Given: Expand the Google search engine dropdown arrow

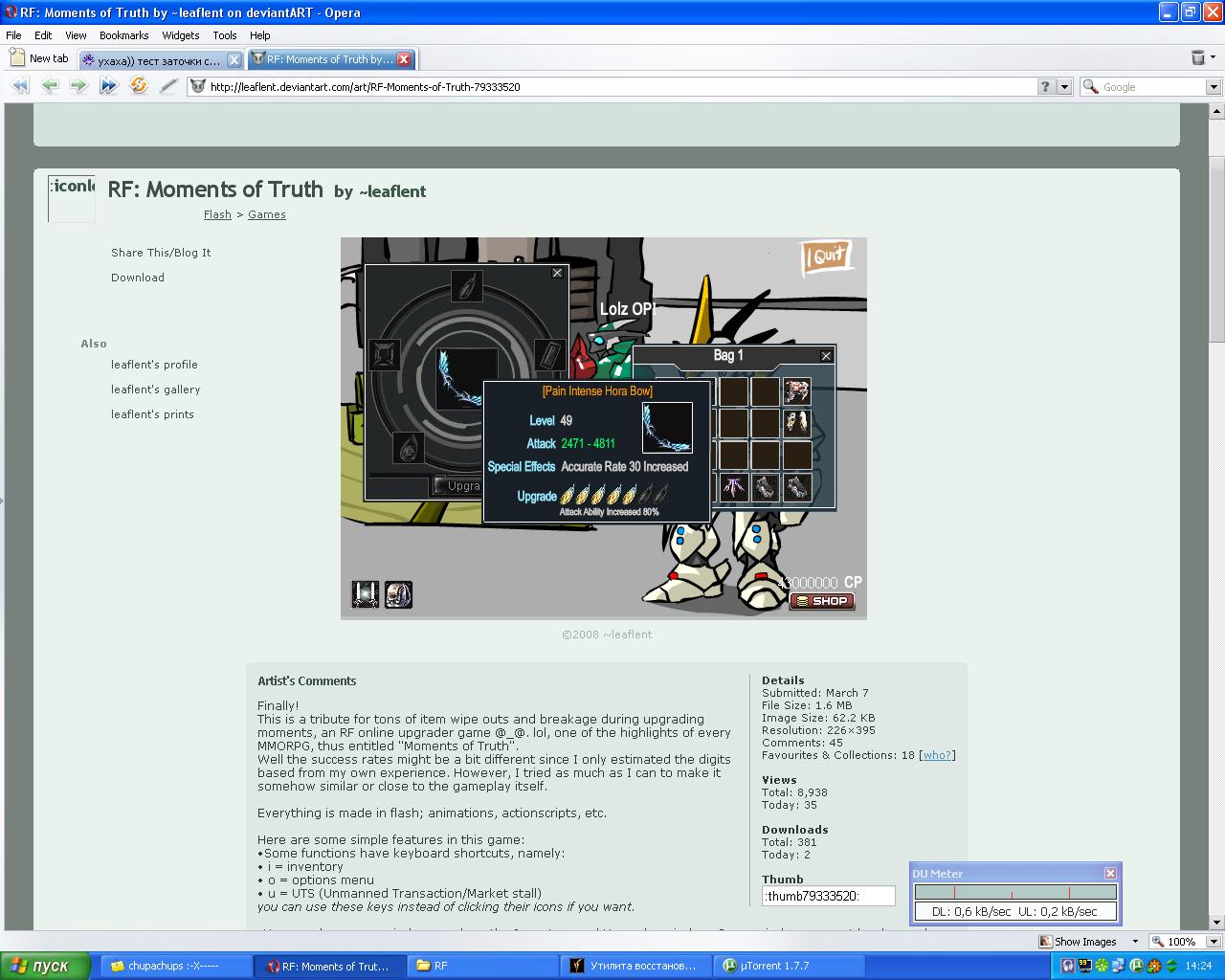Looking at the screenshot, I should tap(1213, 87).
